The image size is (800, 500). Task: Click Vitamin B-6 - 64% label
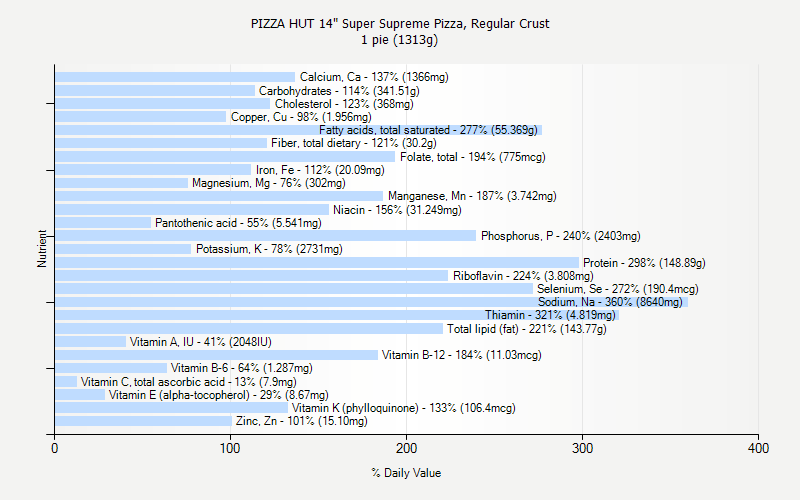241,368
